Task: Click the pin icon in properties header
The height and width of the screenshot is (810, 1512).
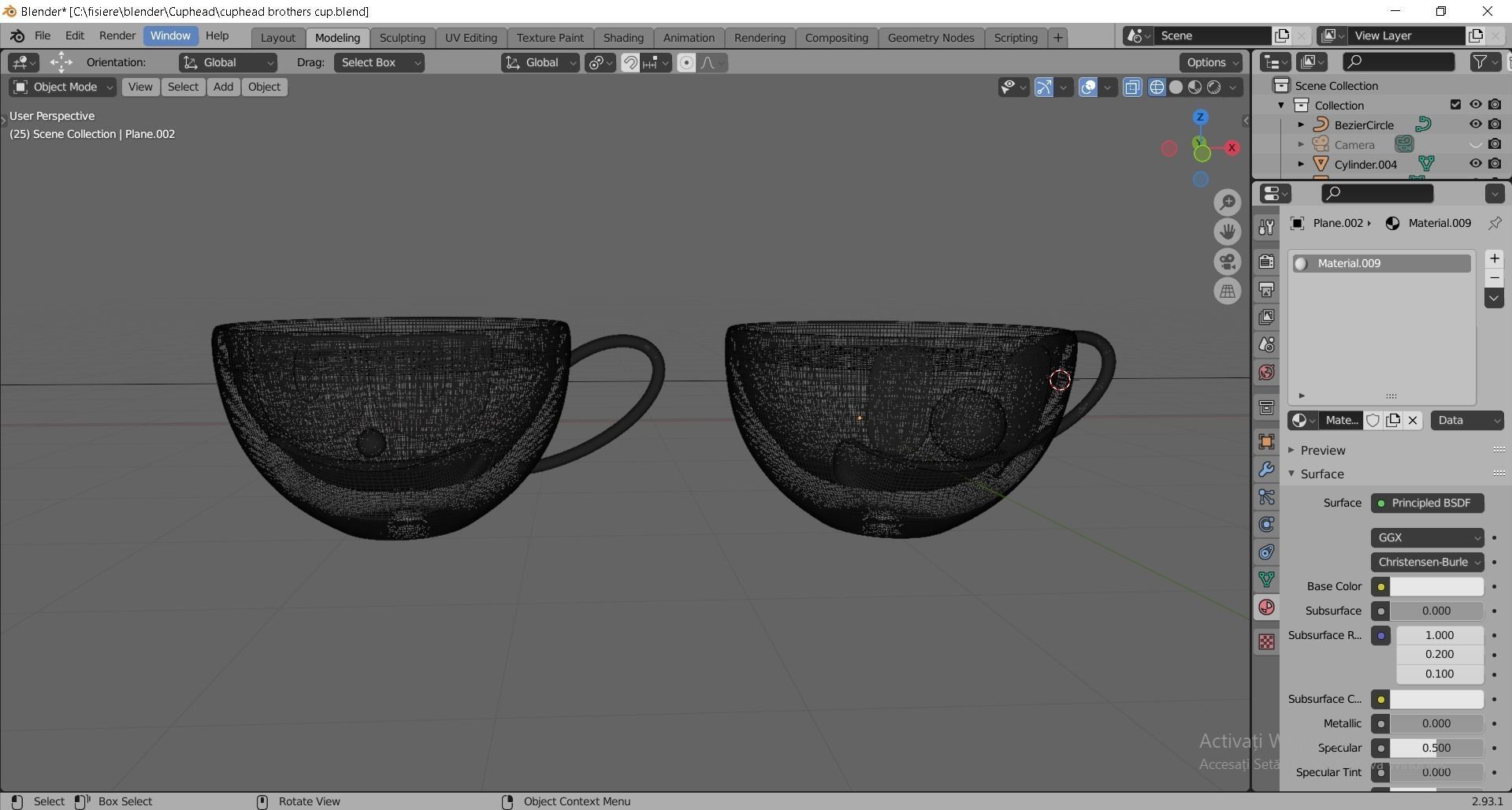Action: pyautogui.click(x=1495, y=223)
